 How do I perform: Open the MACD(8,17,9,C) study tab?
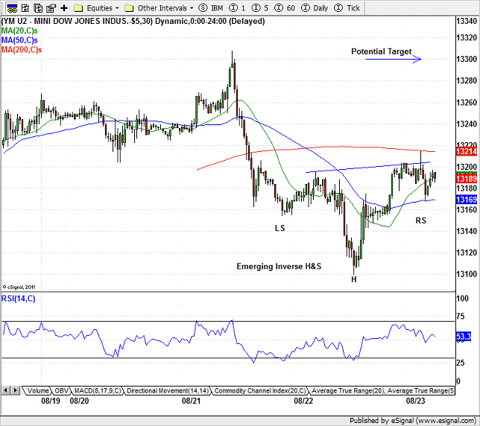[97, 390]
